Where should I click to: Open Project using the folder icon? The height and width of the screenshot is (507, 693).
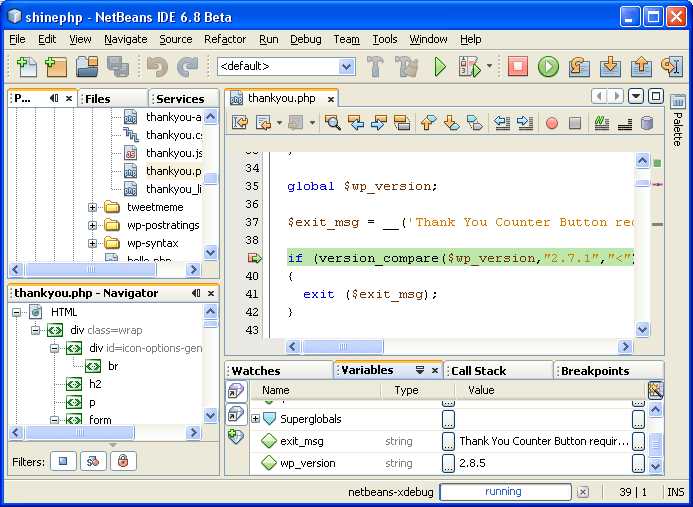click(x=87, y=67)
